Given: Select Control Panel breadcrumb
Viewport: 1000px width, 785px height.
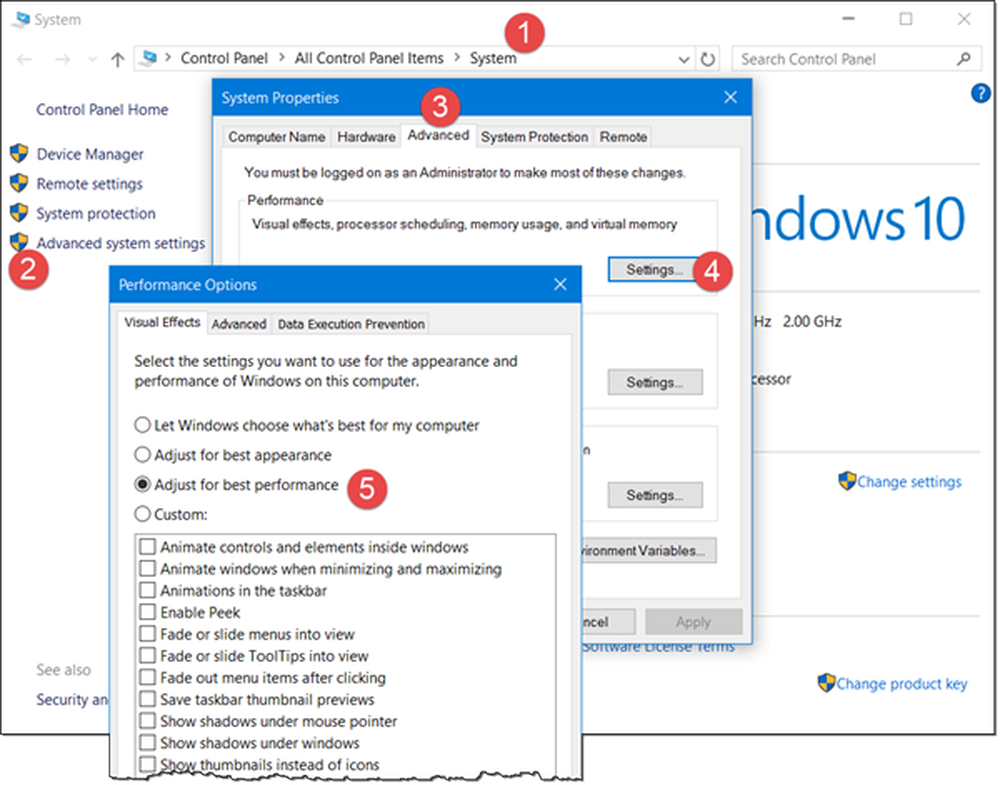Looking at the screenshot, I should click(x=224, y=58).
